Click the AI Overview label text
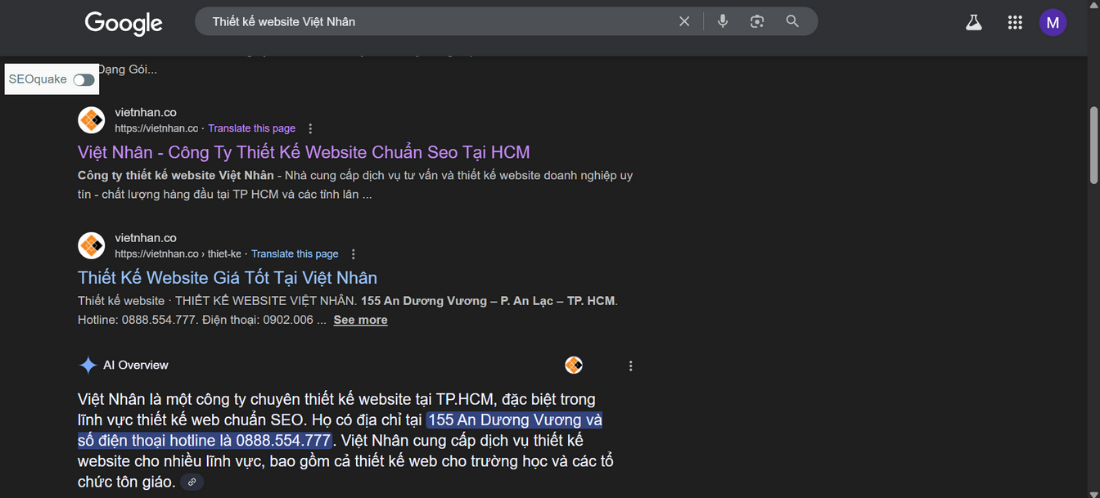 (135, 365)
